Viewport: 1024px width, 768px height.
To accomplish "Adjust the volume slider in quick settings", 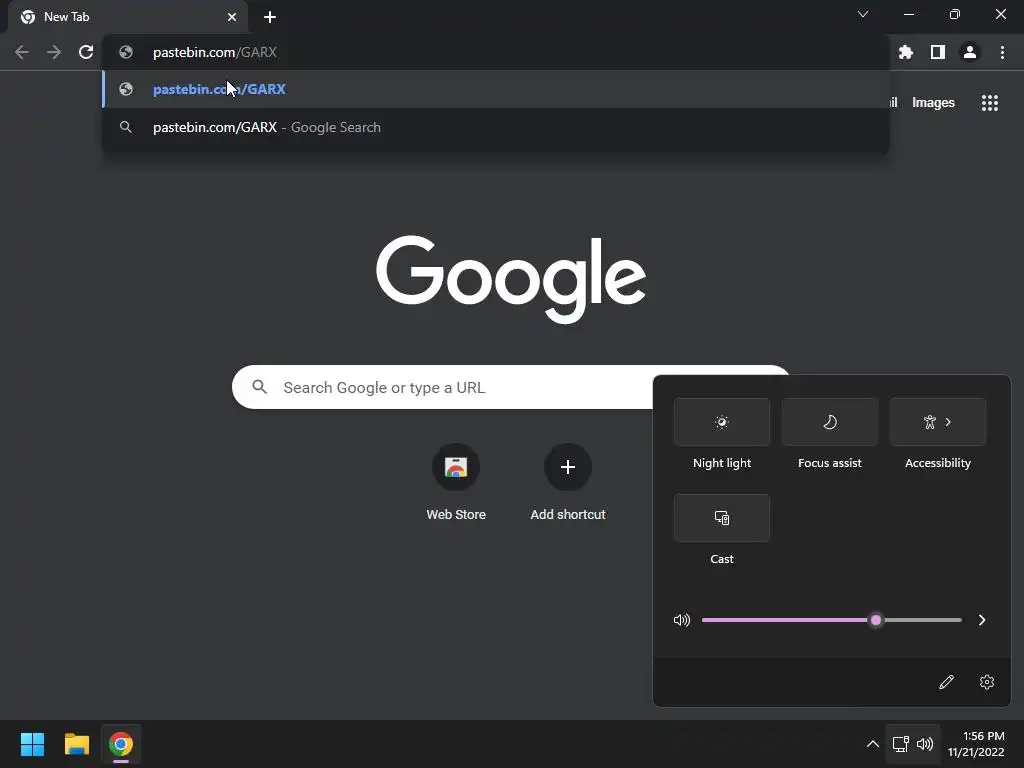I will pyautogui.click(x=831, y=620).
